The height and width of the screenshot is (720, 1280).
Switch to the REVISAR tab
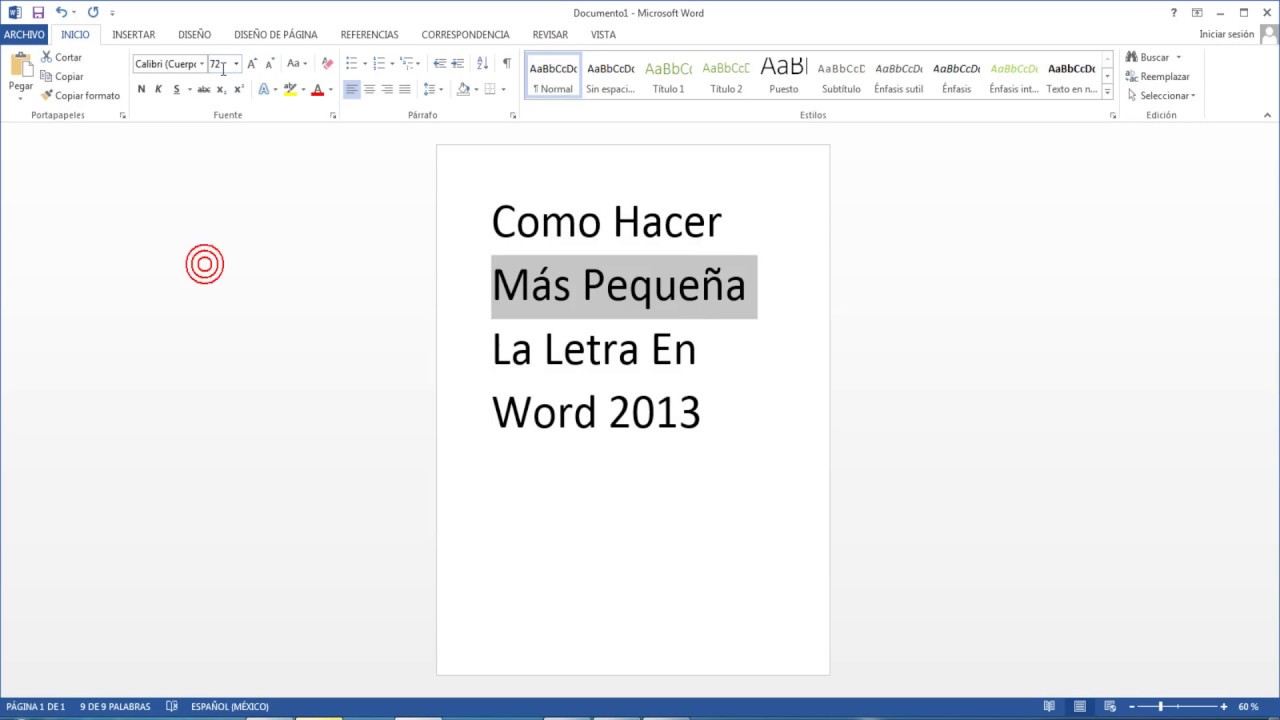[550, 35]
